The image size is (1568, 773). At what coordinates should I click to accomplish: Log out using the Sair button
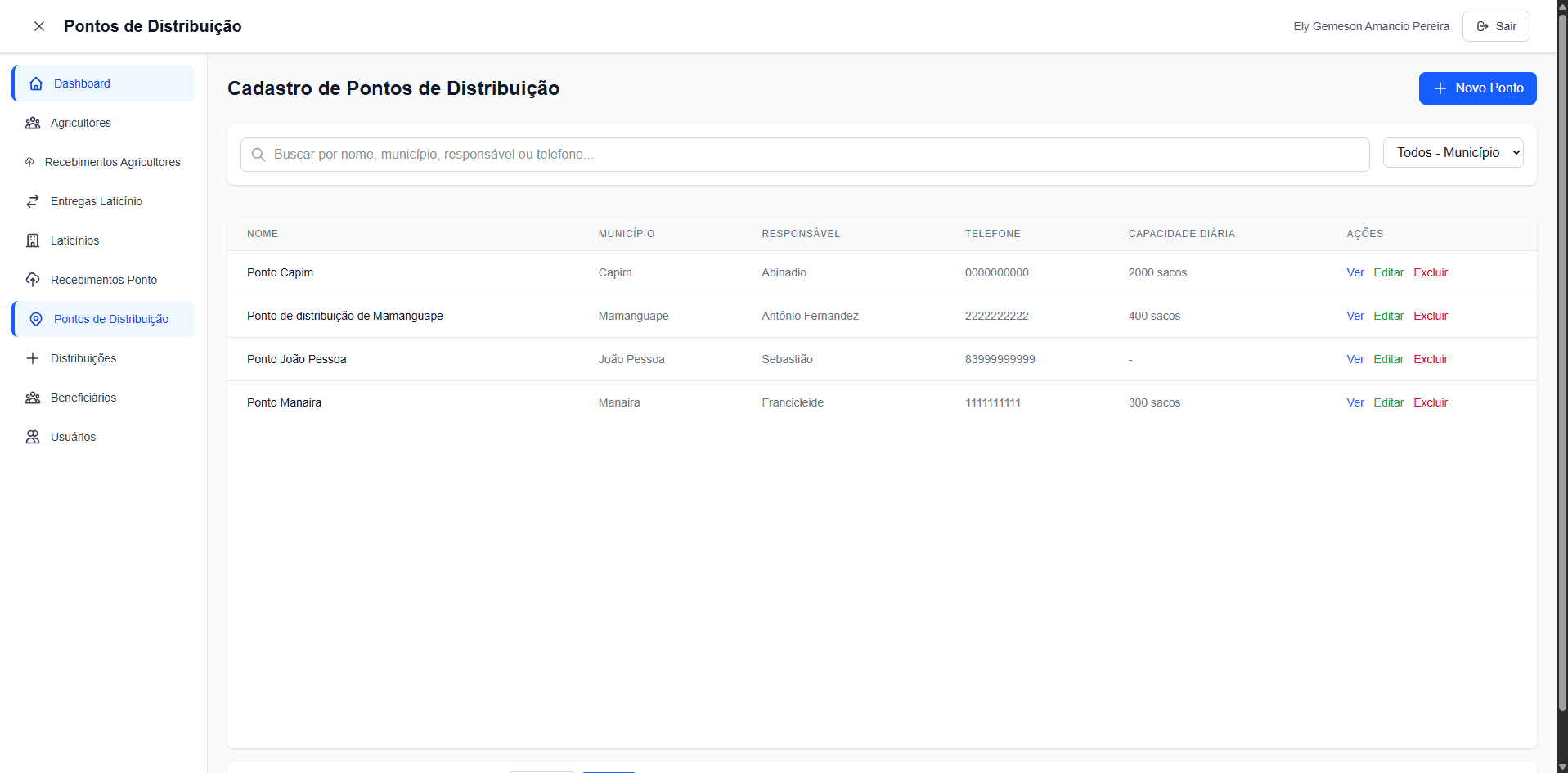coord(1495,26)
